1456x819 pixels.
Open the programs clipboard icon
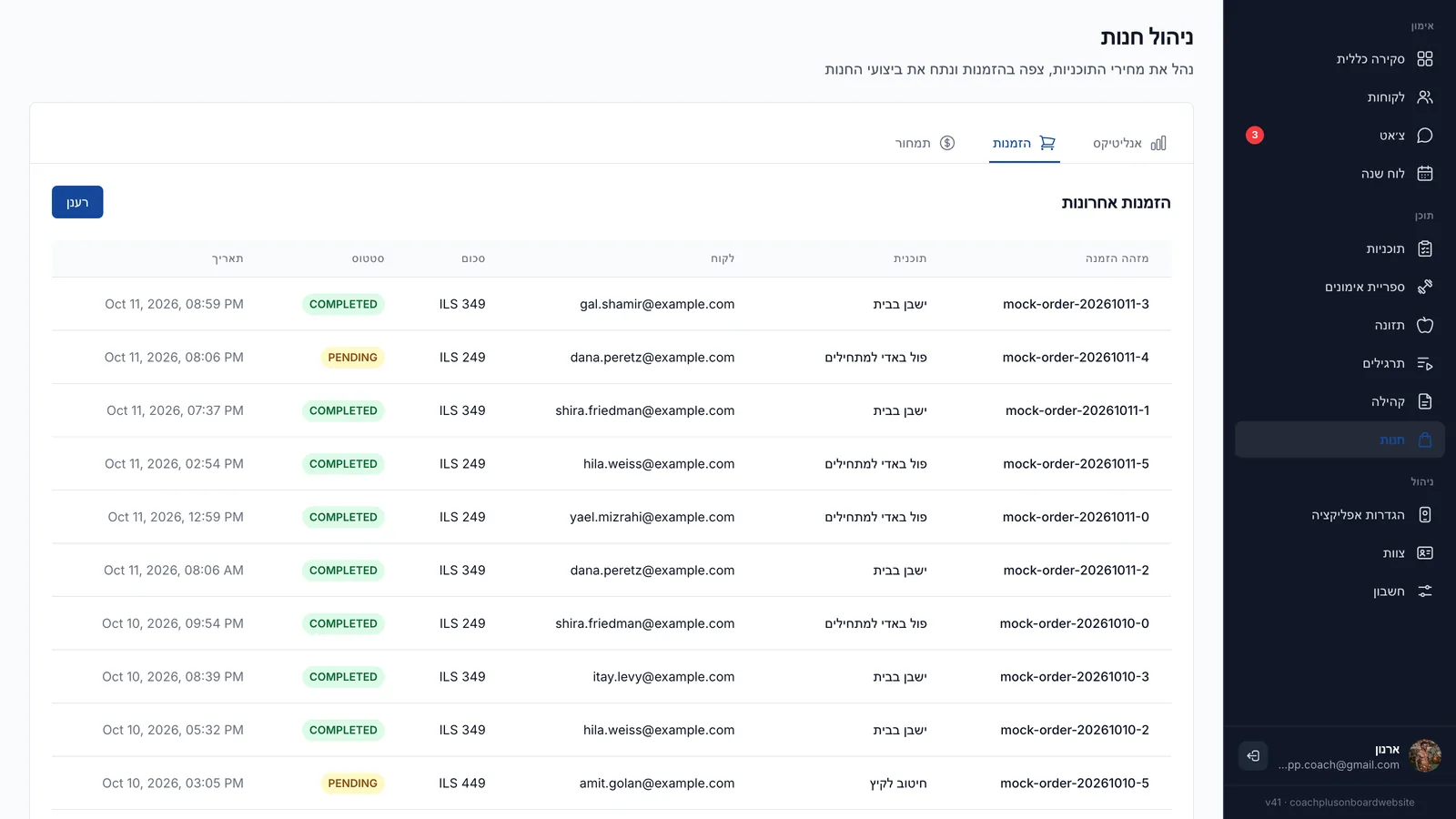1425,249
